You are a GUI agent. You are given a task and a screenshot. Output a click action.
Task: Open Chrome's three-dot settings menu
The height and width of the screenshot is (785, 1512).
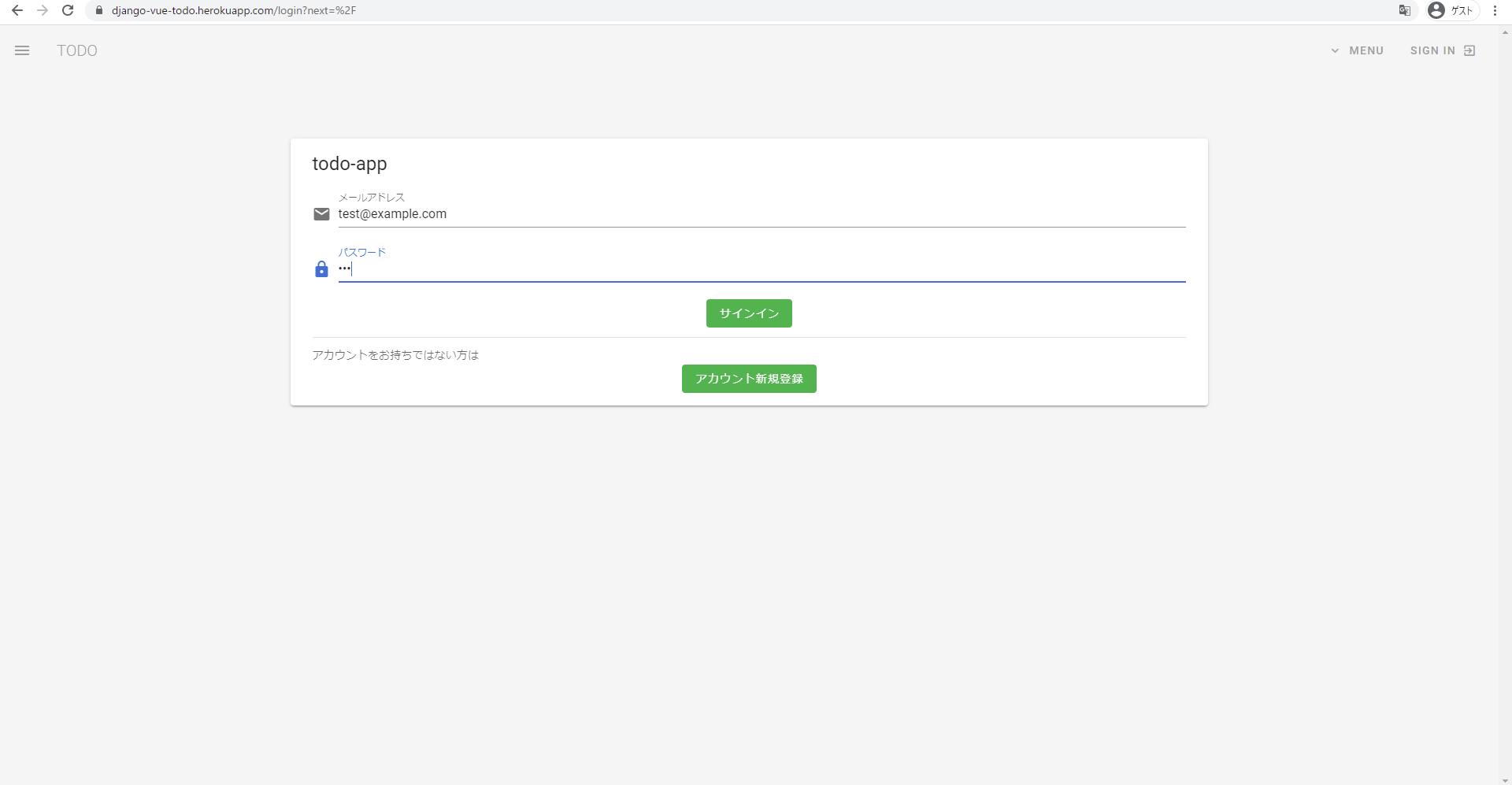(1495, 10)
